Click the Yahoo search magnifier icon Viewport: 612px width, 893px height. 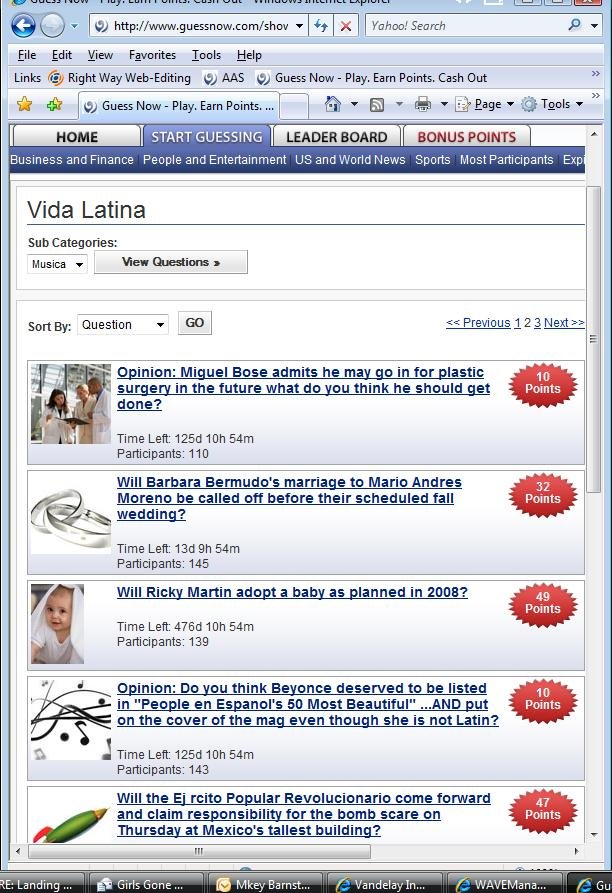coord(574,25)
